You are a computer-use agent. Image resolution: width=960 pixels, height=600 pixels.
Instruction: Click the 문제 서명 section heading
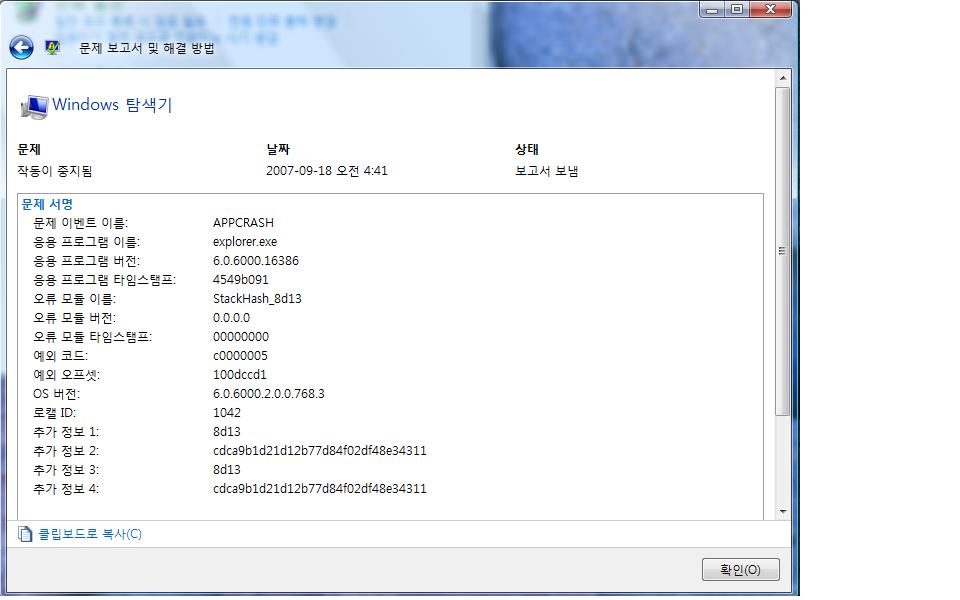coord(47,204)
